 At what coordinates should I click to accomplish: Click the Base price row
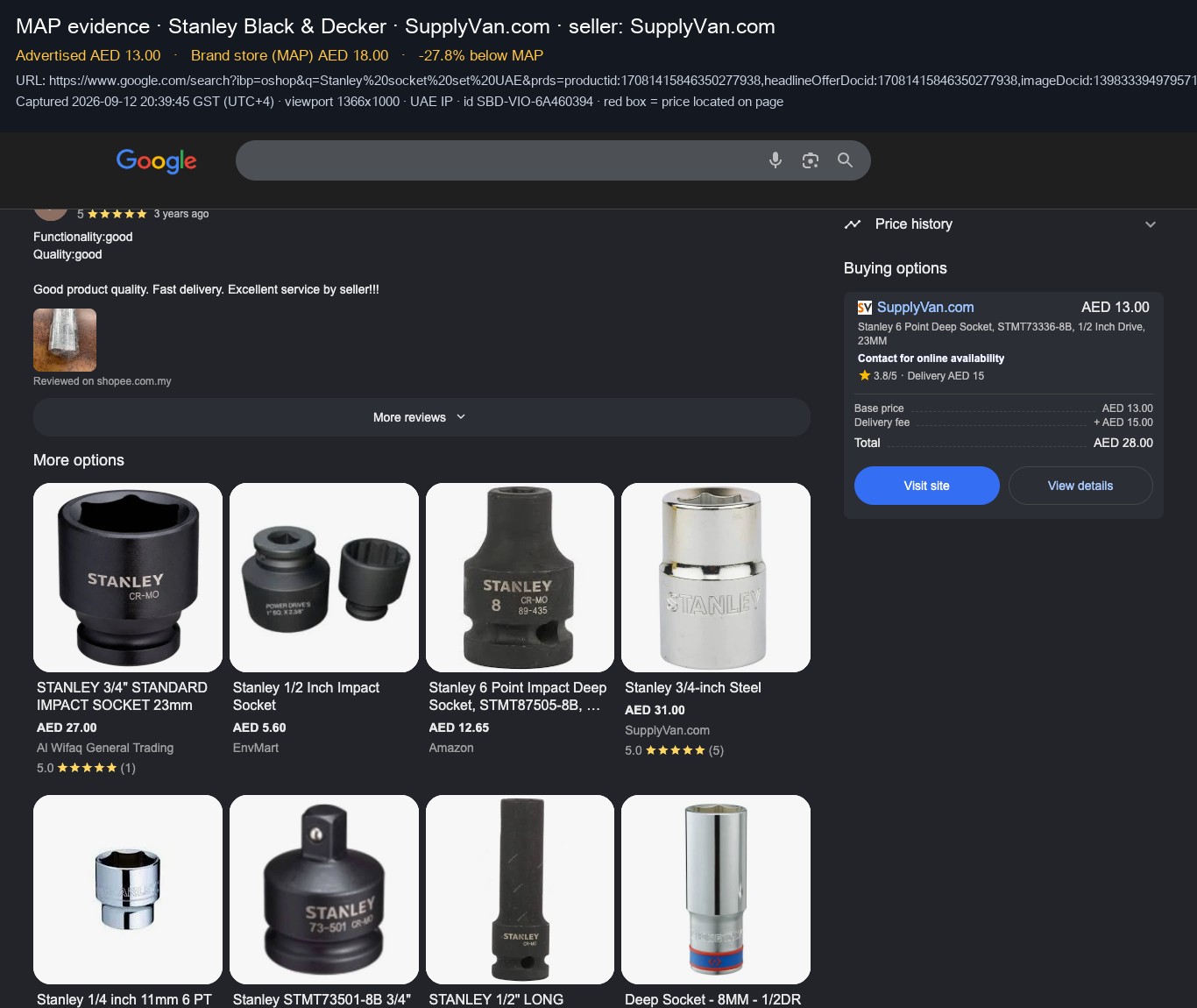[1003, 408]
